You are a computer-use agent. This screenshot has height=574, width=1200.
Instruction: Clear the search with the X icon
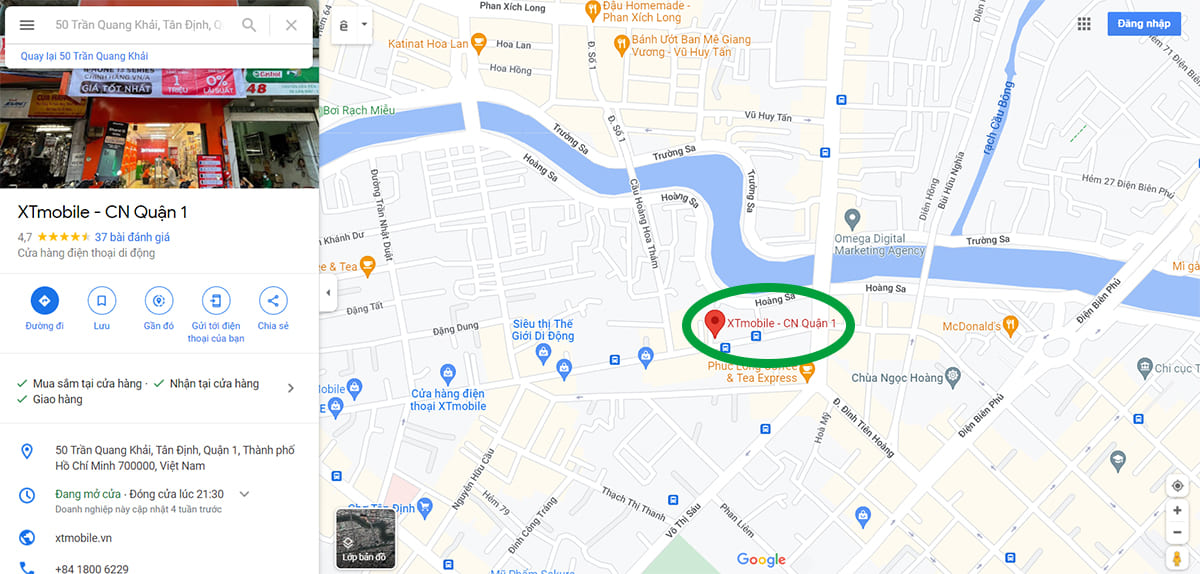(291, 25)
